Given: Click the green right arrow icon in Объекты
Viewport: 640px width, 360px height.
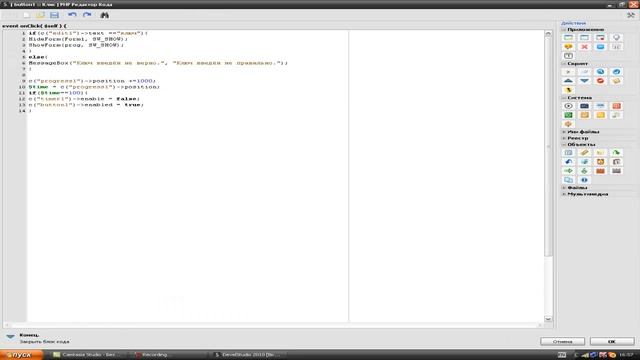Looking at the screenshot, I should pyautogui.click(x=568, y=171).
